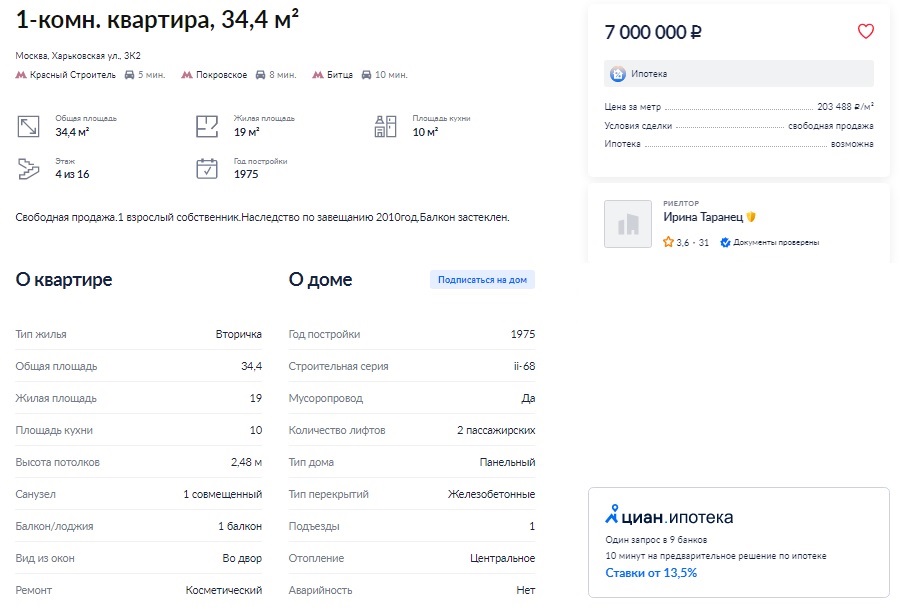Click the floor stairs icon
The height and width of the screenshot is (616, 900).
28,169
